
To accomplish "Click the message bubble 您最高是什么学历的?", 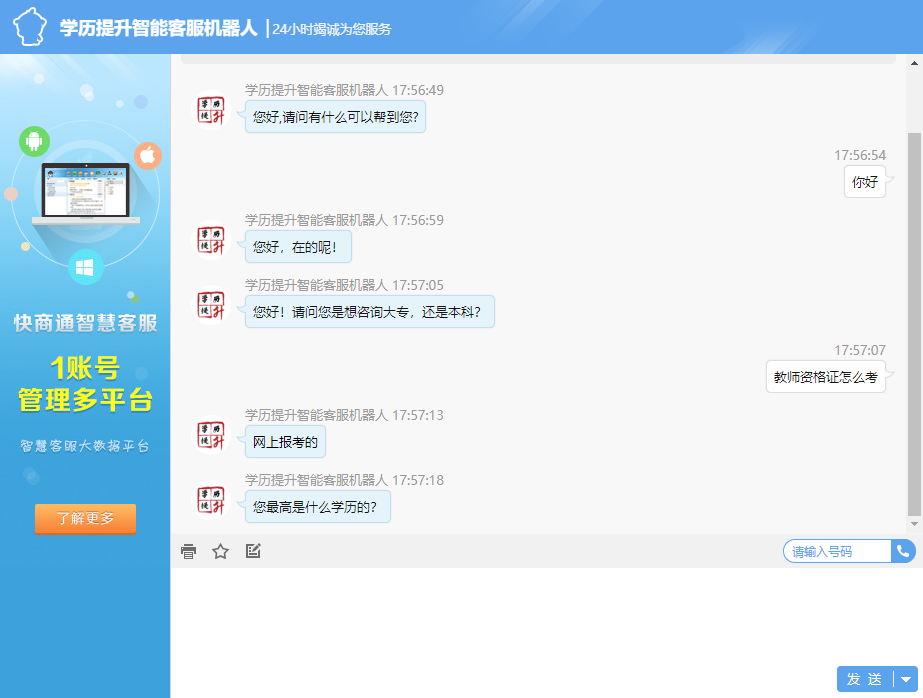I will click(317, 507).
